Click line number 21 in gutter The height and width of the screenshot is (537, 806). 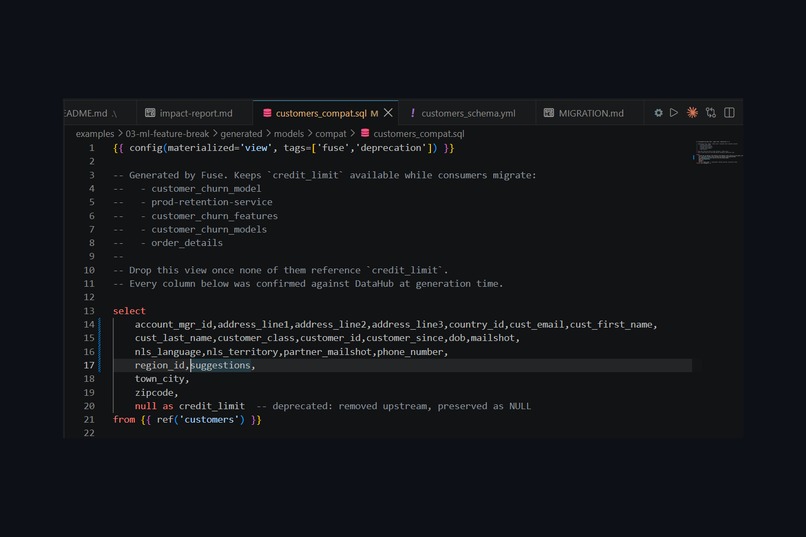(89, 420)
